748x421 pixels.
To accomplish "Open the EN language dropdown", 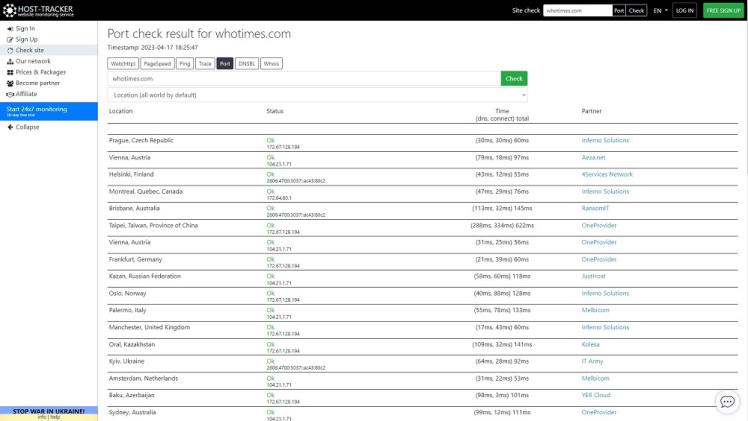I will 662,10.
